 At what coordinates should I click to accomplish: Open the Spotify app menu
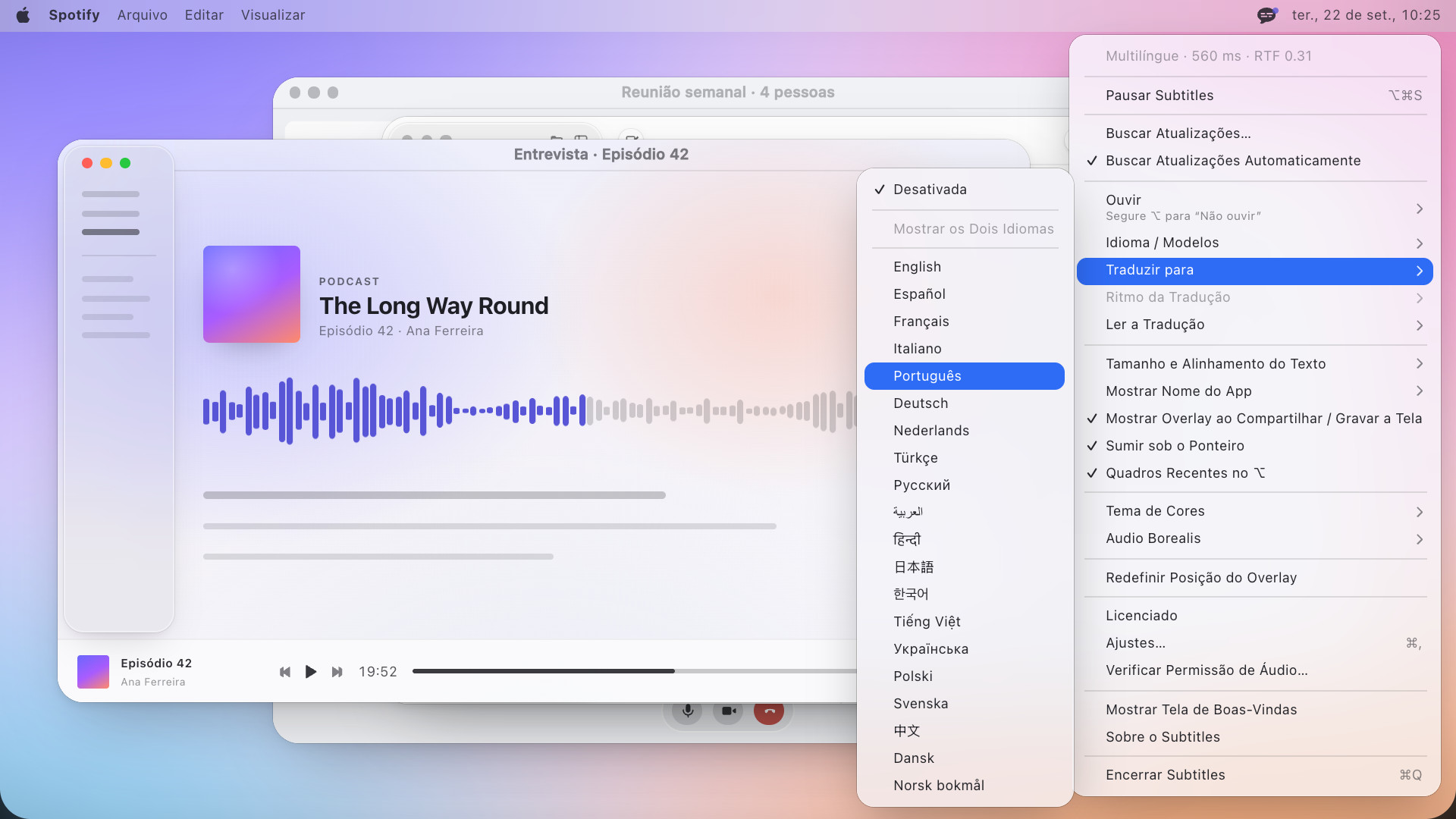[74, 15]
